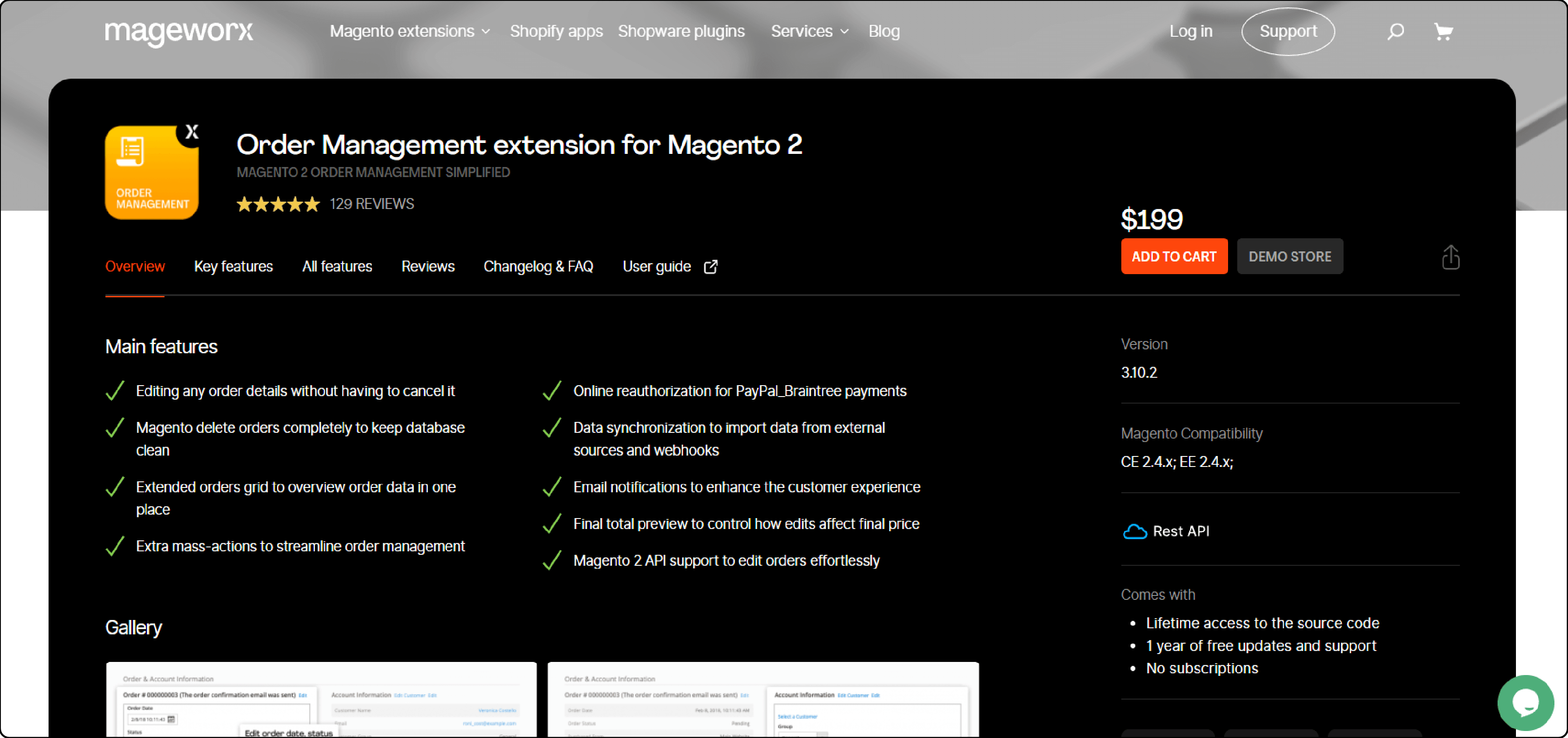Viewport: 1568px width, 738px height.
Task: Click the Main features heading
Action: pos(161,346)
